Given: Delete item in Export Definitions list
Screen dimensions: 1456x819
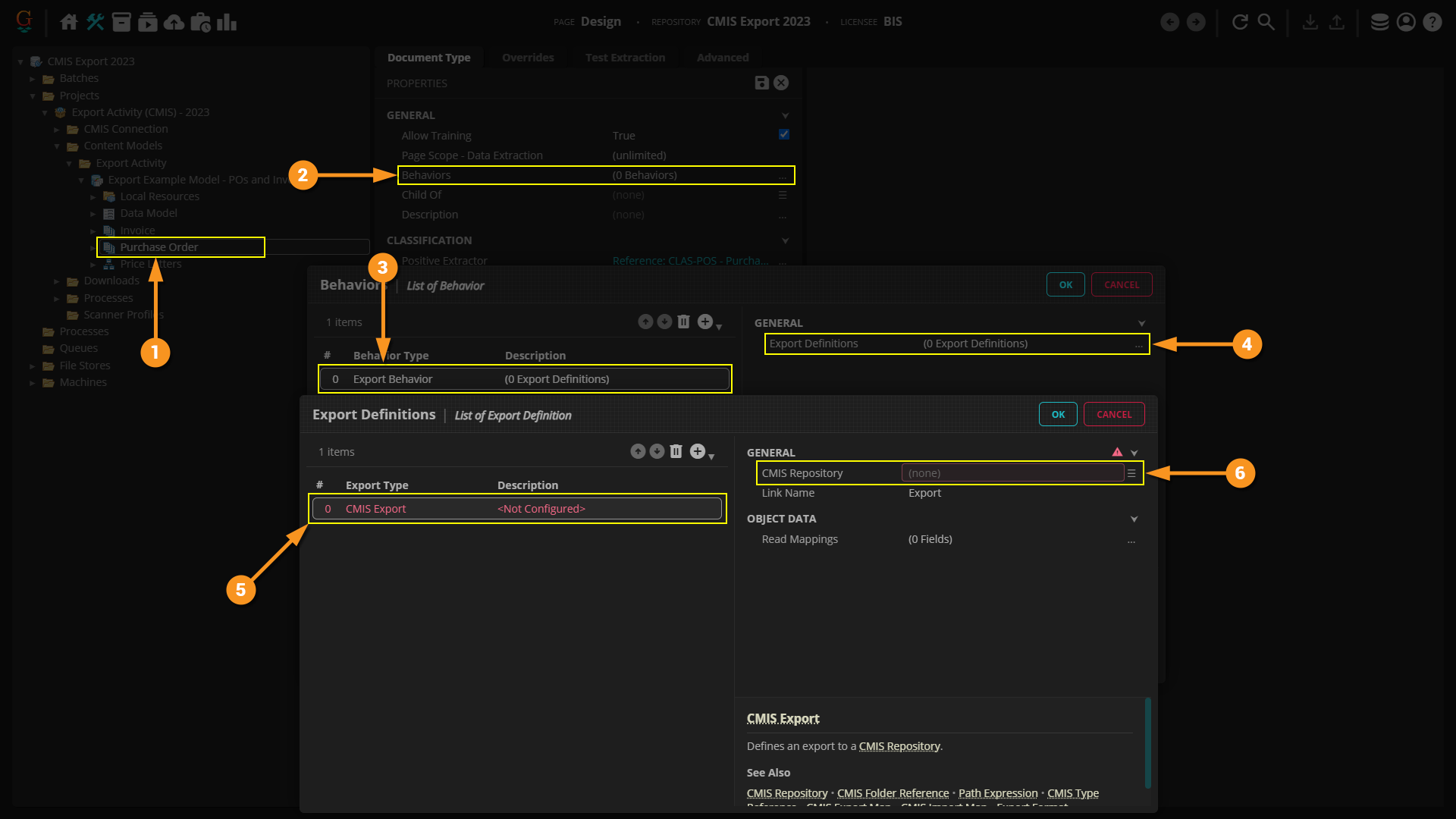Looking at the screenshot, I should click(676, 451).
